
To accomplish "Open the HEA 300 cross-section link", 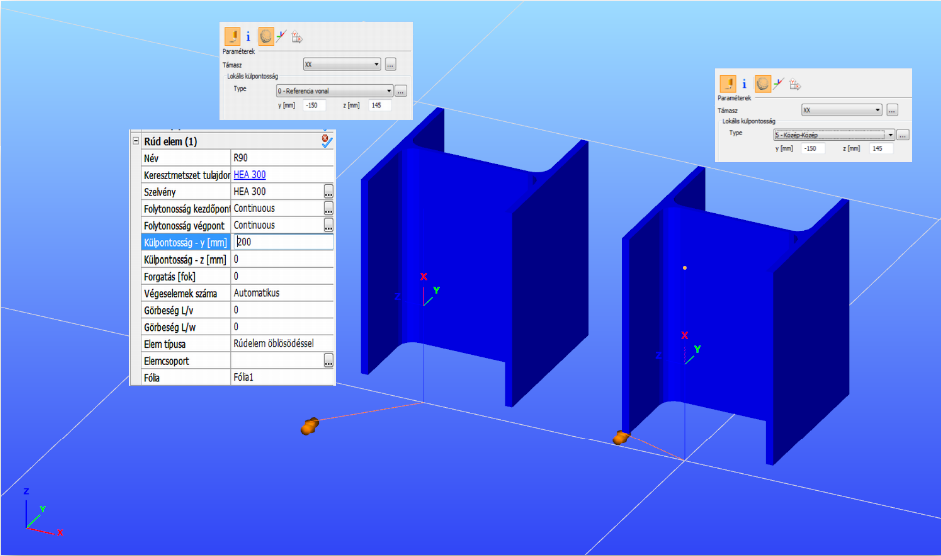I will [x=250, y=175].
